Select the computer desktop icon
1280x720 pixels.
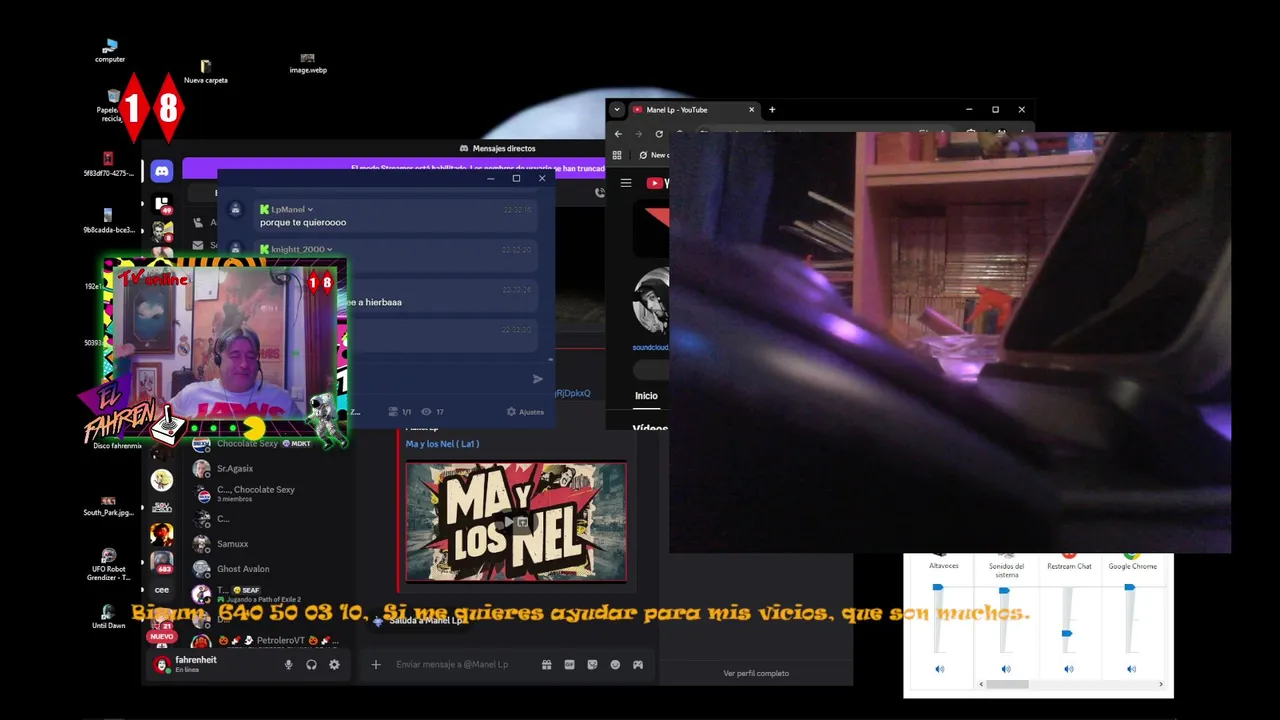coord(110,51)
